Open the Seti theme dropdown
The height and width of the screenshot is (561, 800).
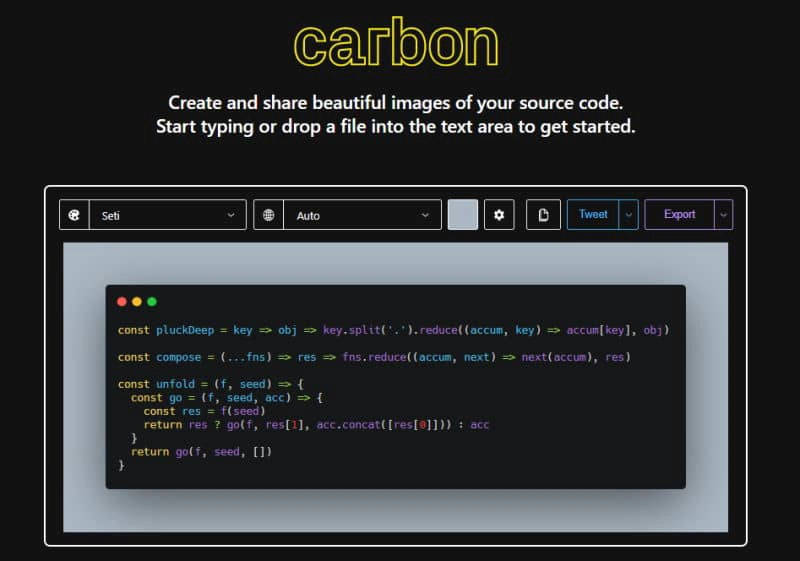click(168, 215)
